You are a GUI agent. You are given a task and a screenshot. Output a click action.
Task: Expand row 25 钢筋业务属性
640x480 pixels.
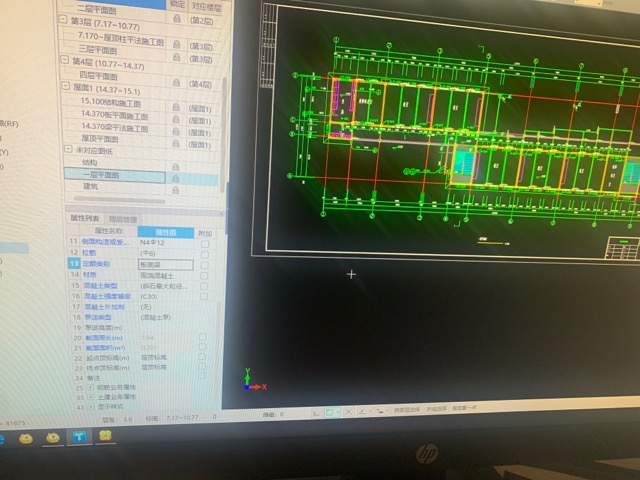pos(91,387)
